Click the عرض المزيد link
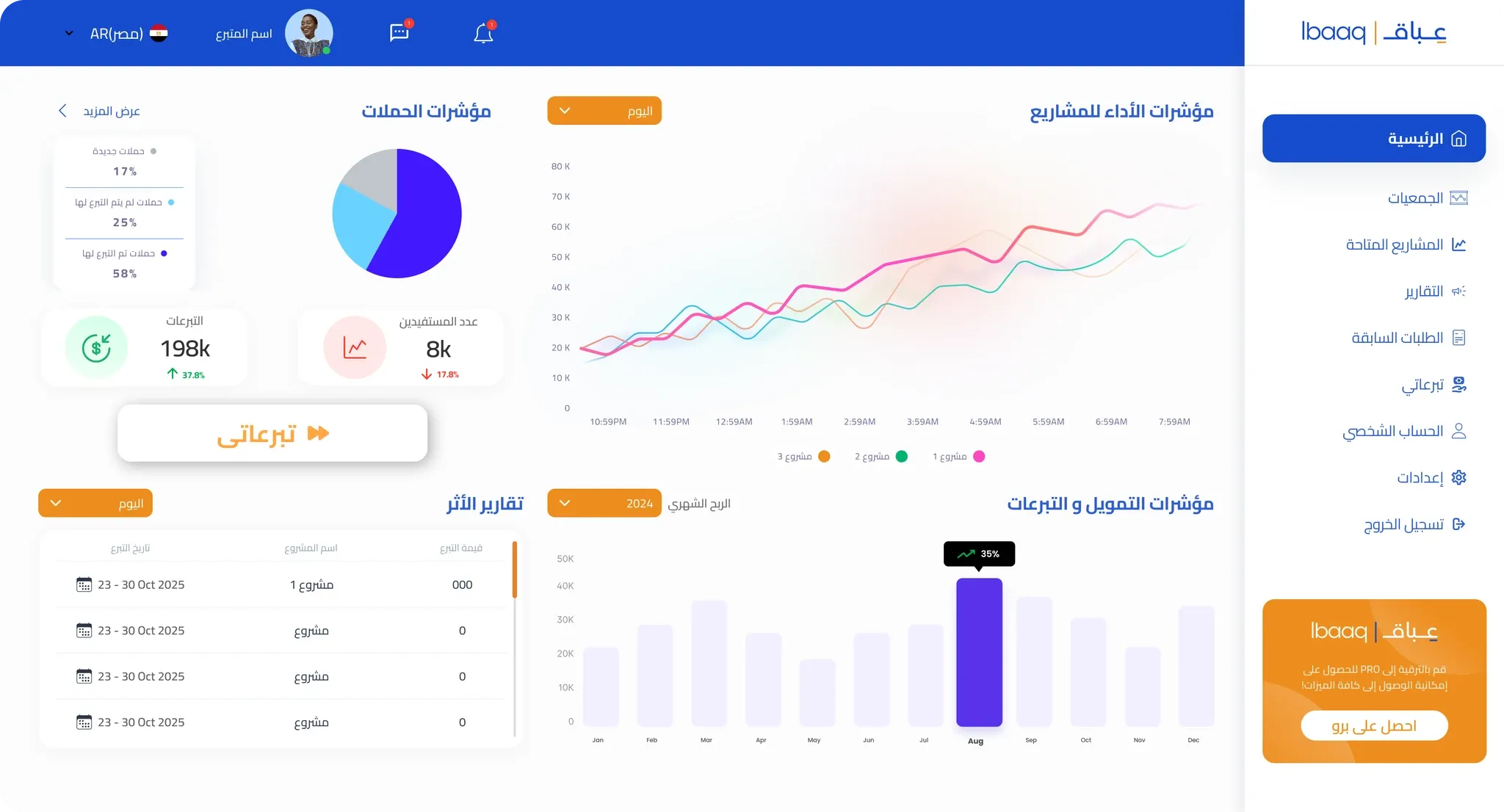Viewport: 1504px width, 812px height. pyautogui.click(x=99, y=111)
